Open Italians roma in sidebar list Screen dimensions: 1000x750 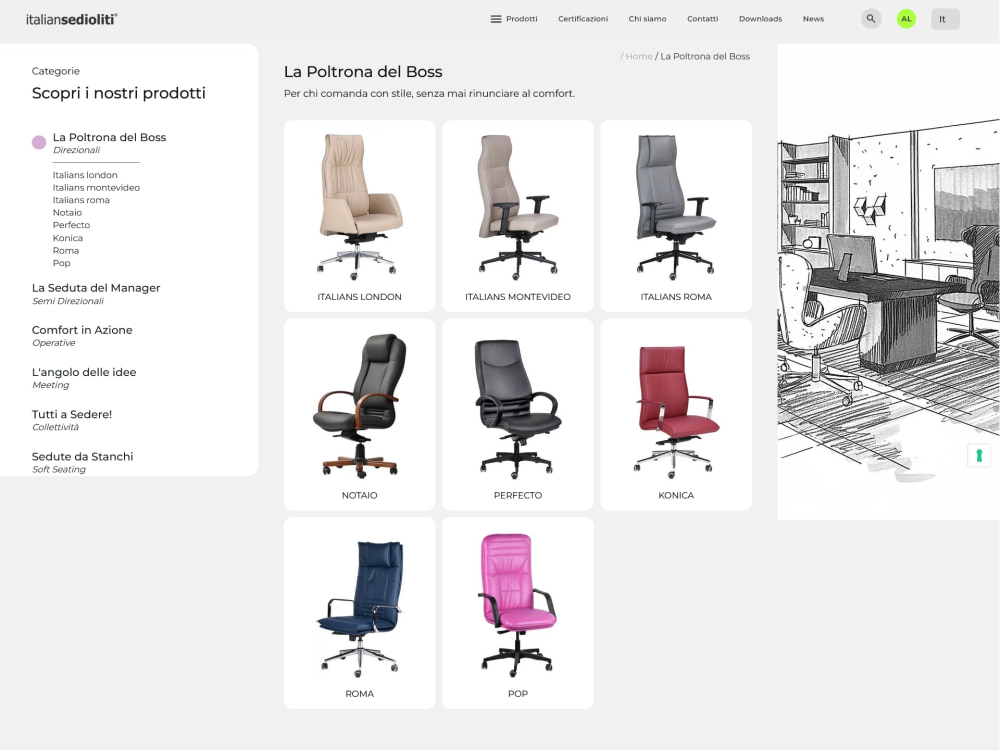[81, 200]
